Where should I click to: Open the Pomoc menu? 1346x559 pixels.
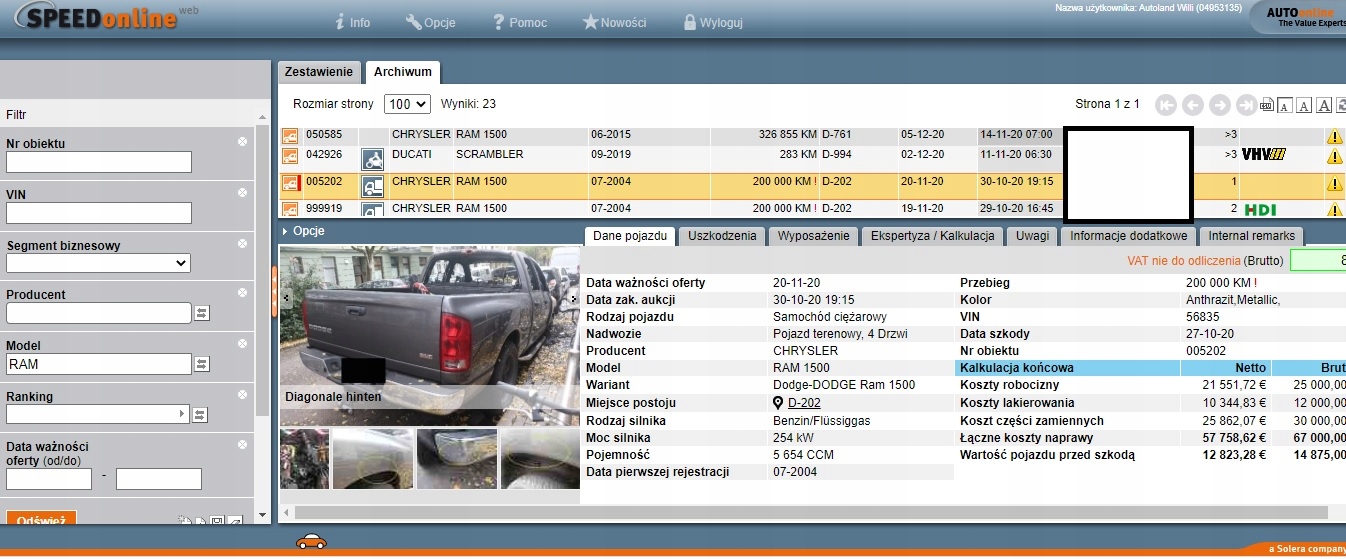(x=519, y=22)
